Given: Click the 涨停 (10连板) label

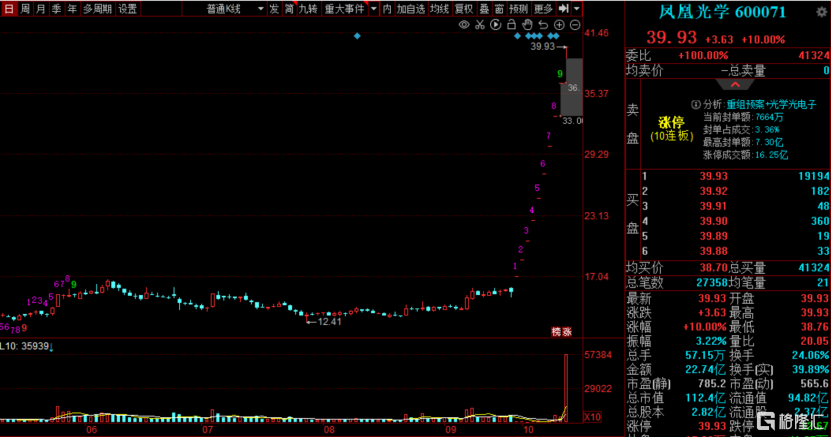Looking at the screenshot, I should pos(671,129).
